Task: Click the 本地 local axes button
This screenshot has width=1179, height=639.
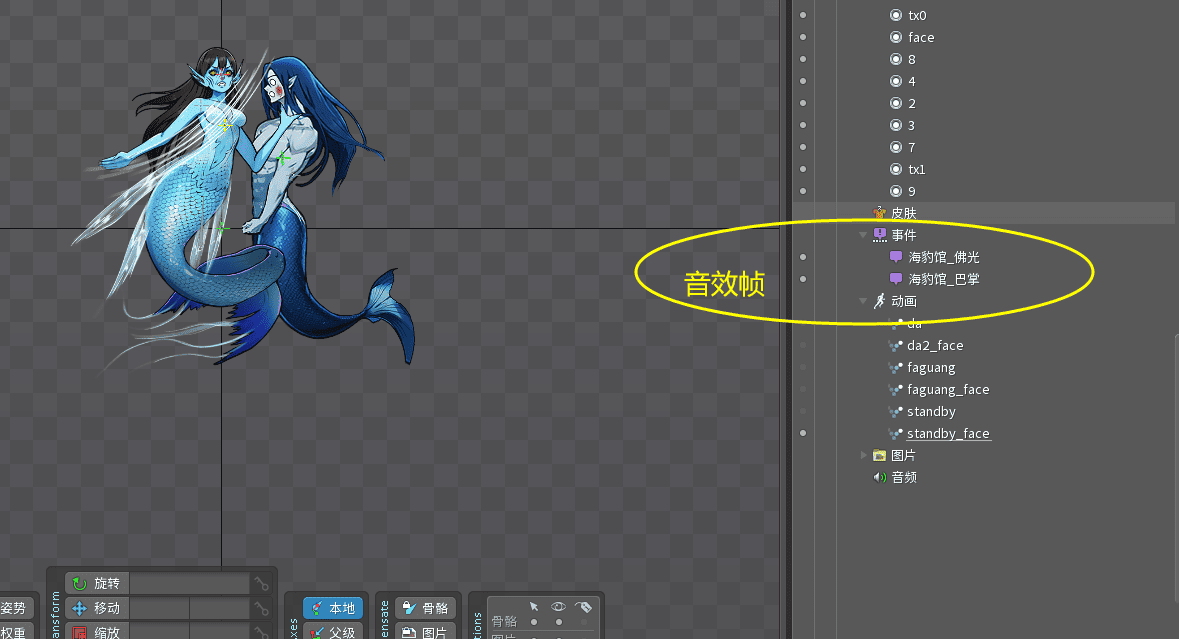Action: (x=332, y=608)
